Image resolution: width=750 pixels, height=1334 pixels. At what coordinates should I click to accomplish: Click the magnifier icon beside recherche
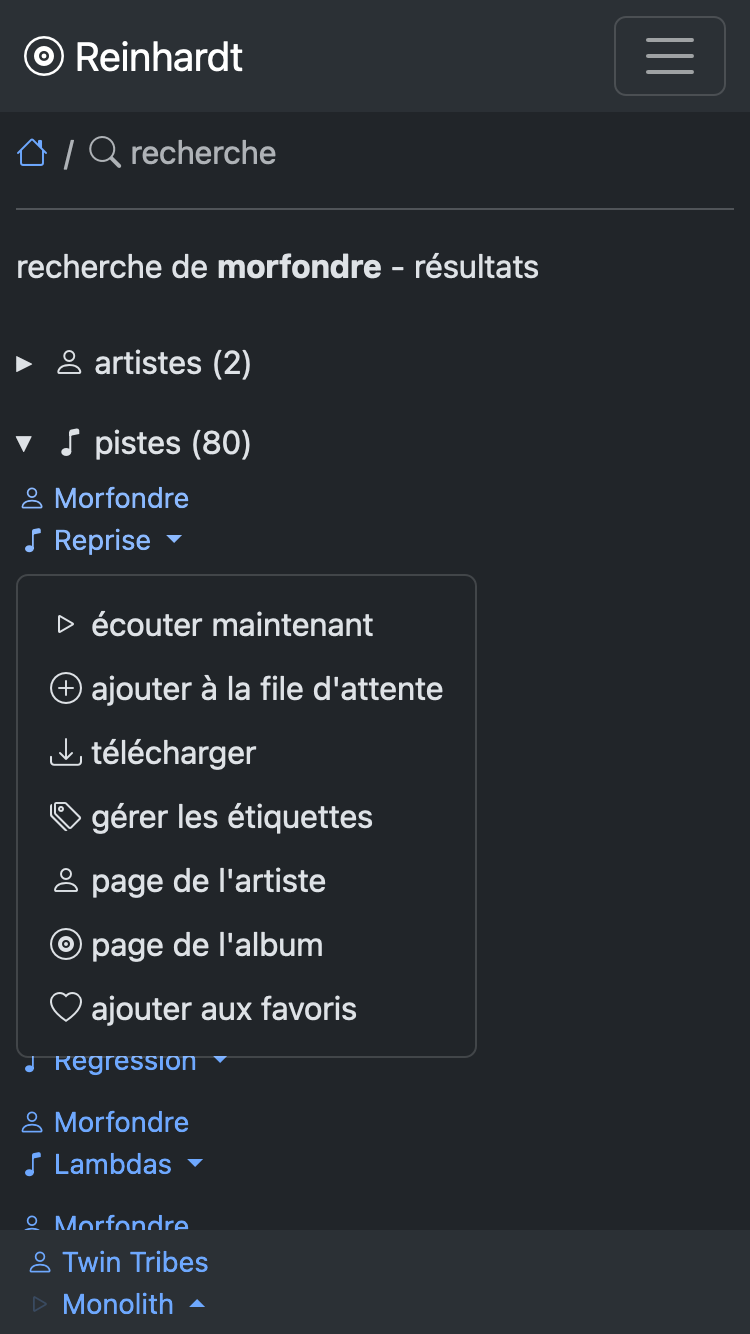tap(105, 153)
